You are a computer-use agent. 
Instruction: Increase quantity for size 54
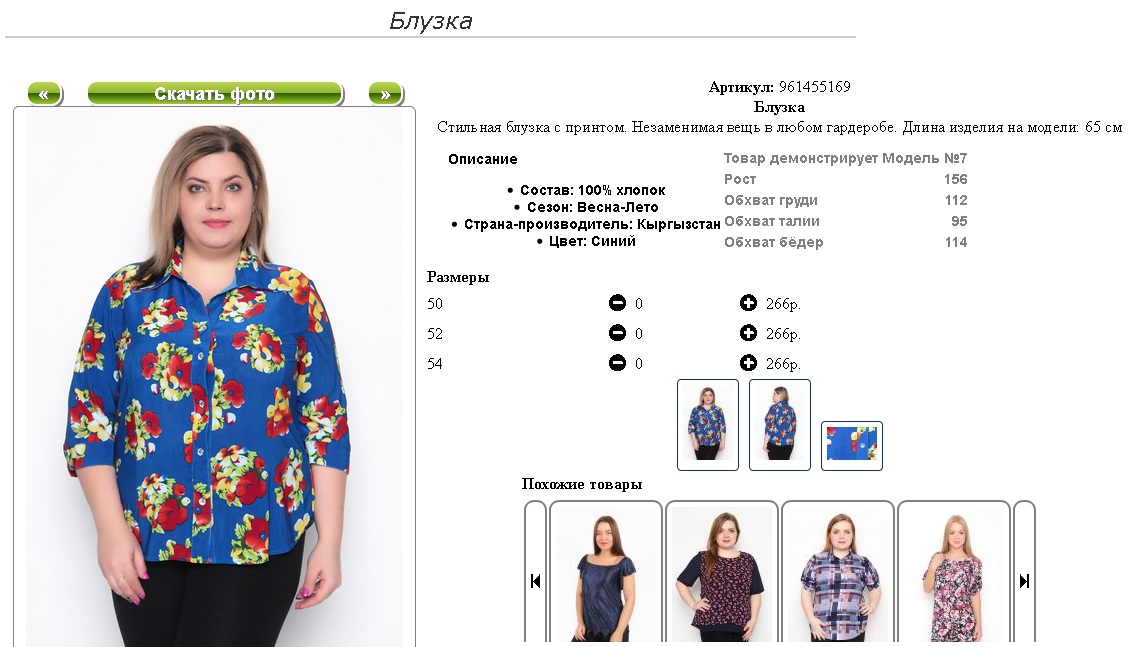pos(748,363)
